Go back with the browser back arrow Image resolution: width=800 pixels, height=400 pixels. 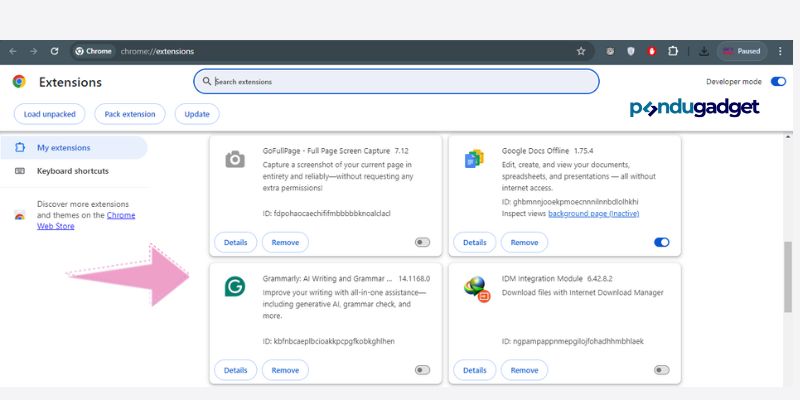(13, 52)
